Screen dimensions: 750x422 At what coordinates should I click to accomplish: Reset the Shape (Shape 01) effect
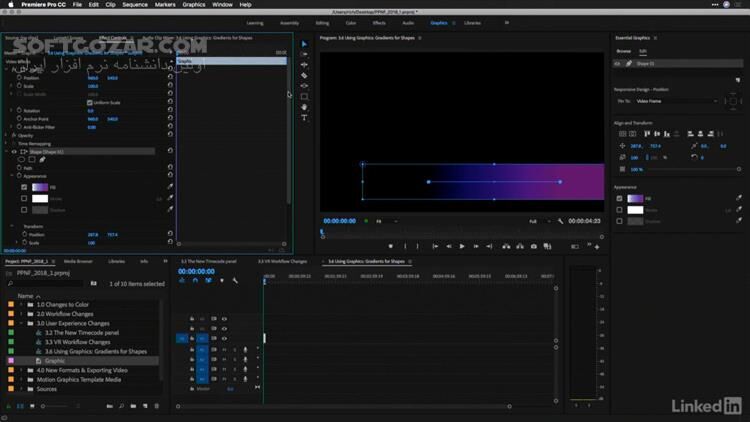click(170, 151)
